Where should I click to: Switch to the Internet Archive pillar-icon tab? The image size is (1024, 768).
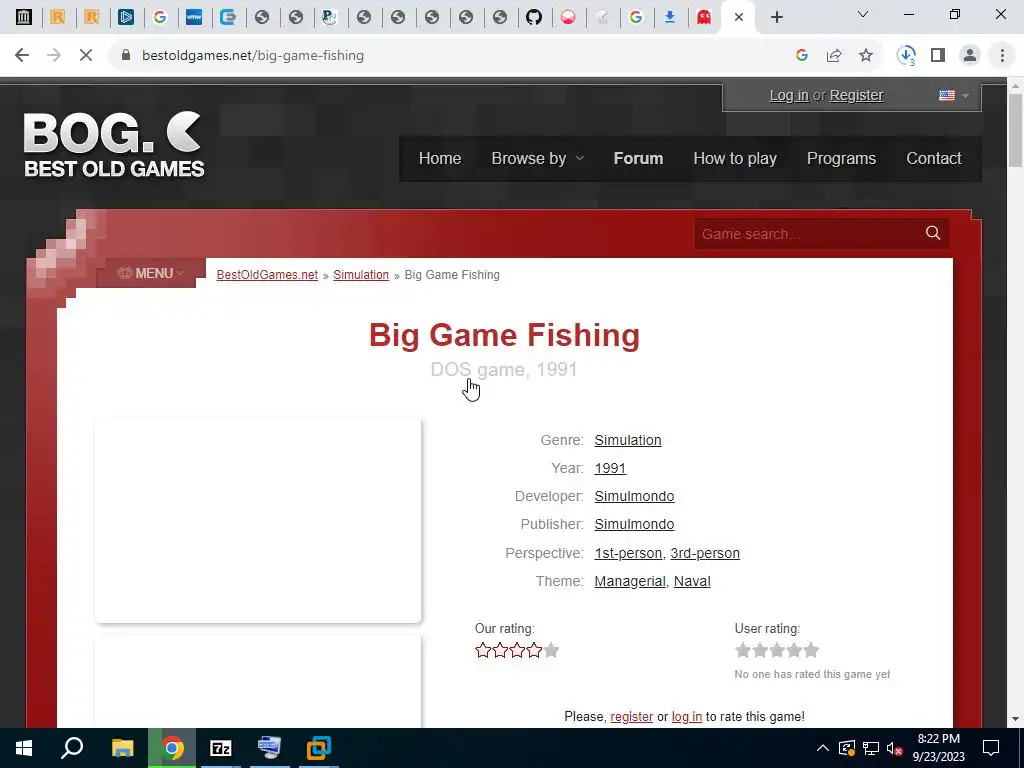pos(24,17)
